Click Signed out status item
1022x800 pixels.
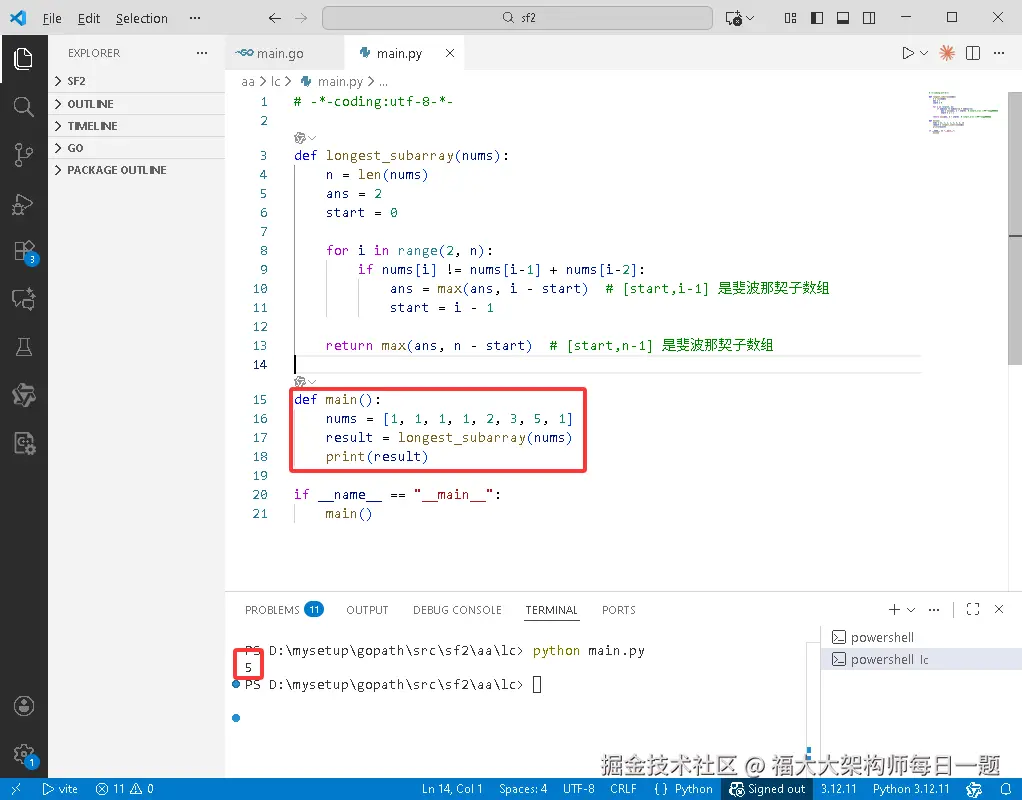pyautogui.click(x=767, y=789)
